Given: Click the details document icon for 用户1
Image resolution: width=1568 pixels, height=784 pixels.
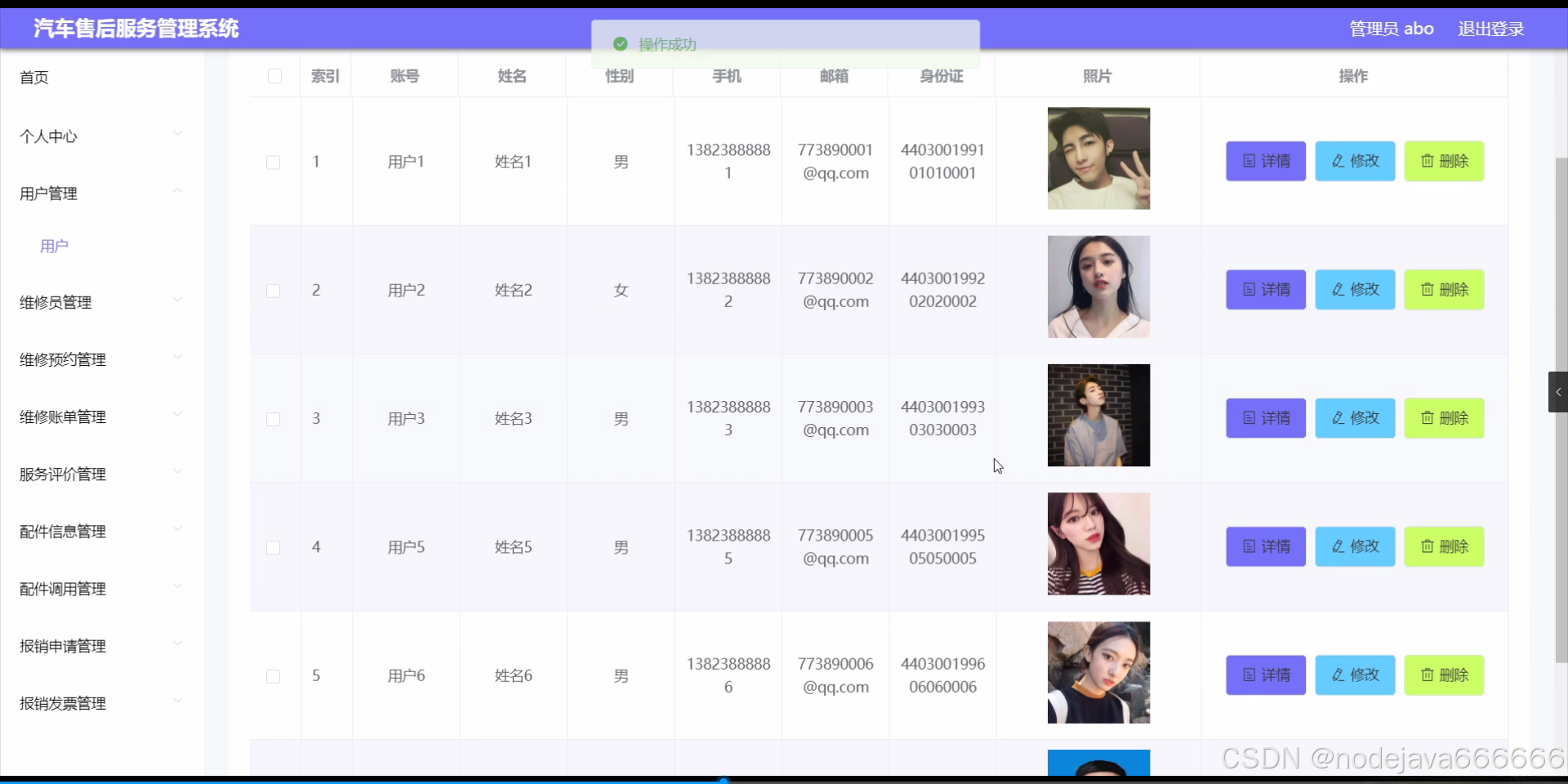Looking at the screenshot, I should pos(1249,161).
